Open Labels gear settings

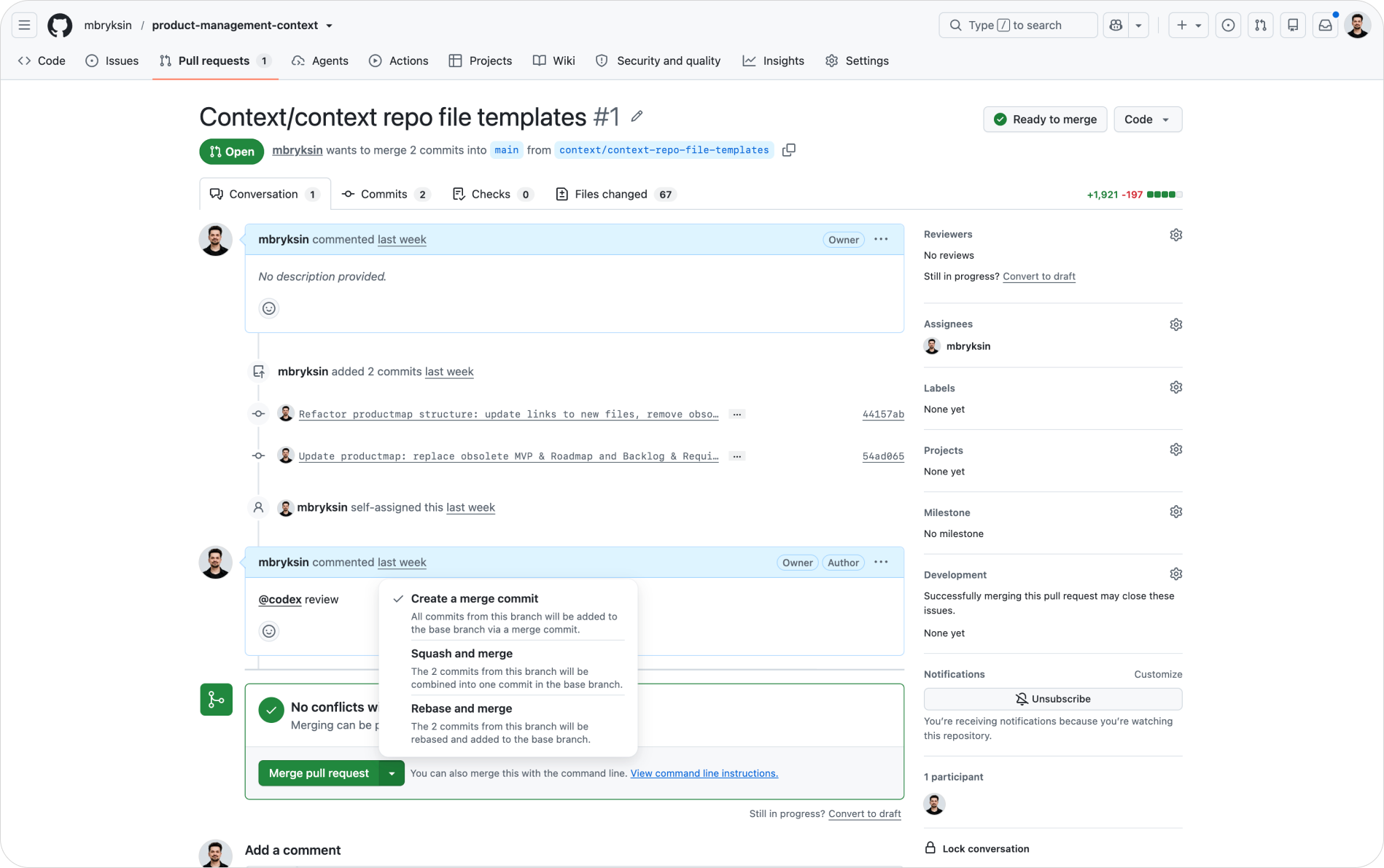(x=1175, y=388)
